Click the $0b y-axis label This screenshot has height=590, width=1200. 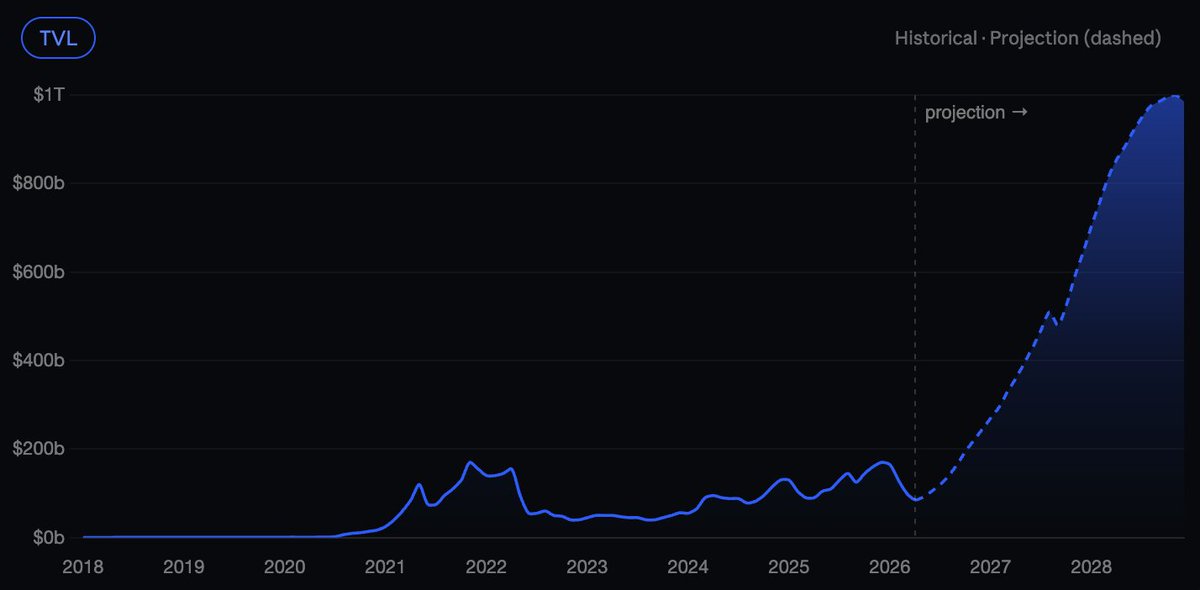point(47,538)
